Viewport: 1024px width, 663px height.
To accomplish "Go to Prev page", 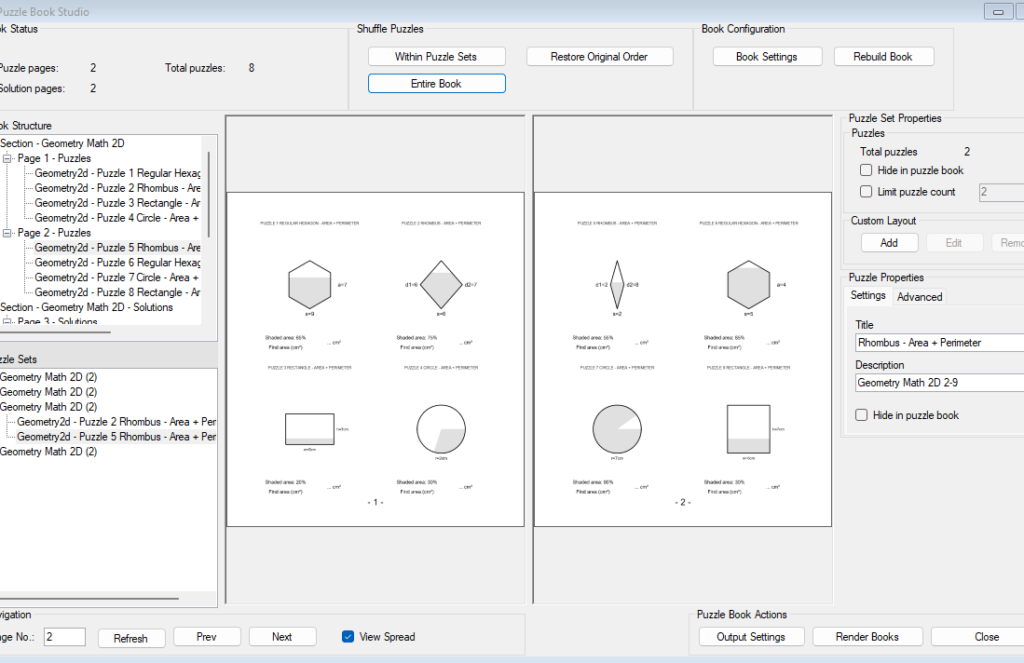I will [x=206, y=637].
